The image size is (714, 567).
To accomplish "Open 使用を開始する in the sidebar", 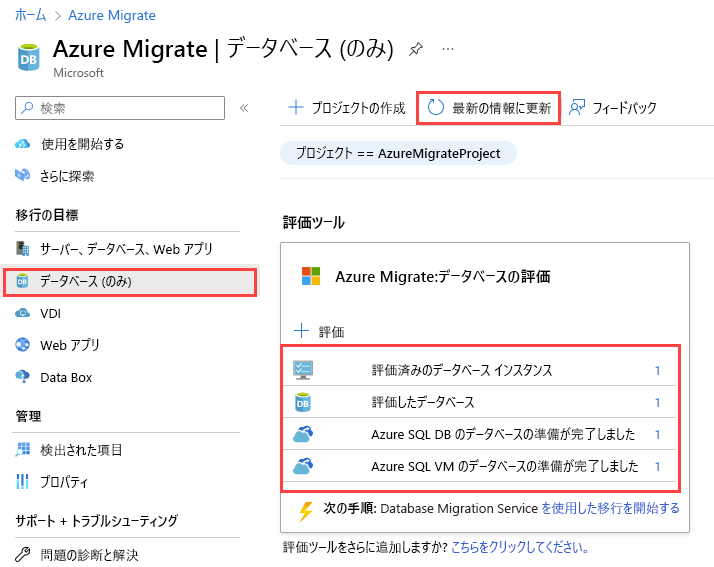I will [x=82, y=144].
